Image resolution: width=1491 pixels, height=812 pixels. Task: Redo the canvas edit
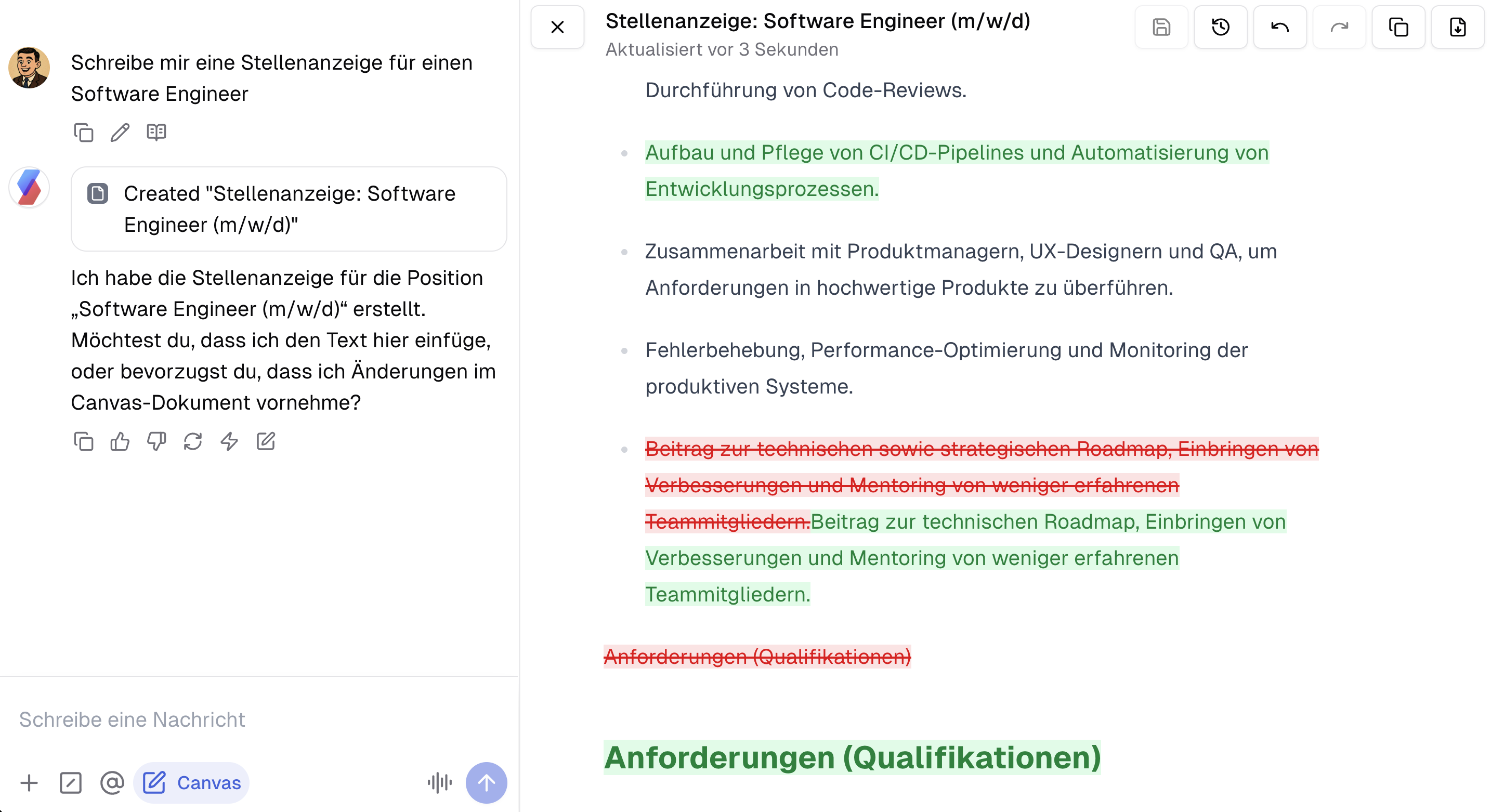[x=1339, y=27]
